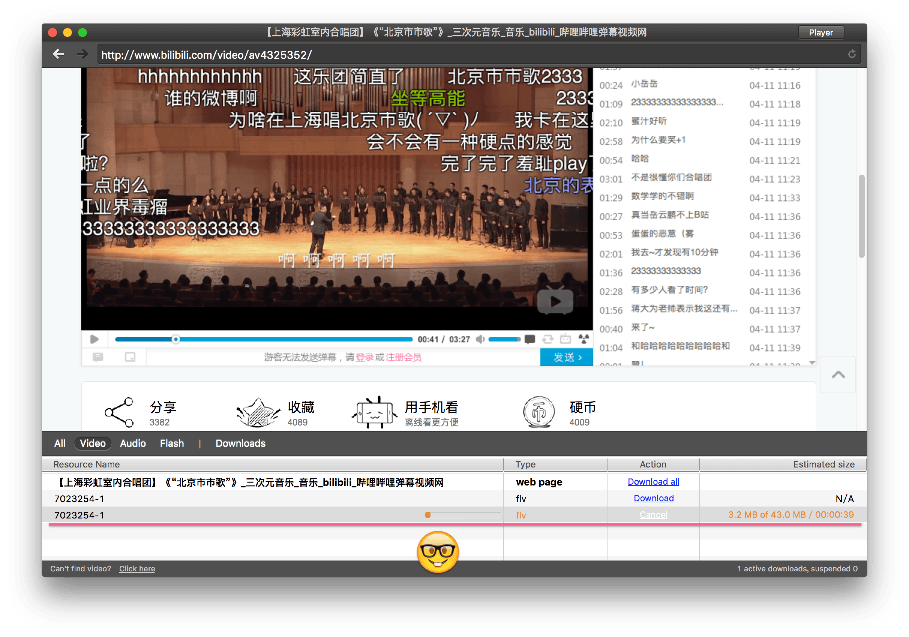Click the down arrow of comment list scrollbar
Screen dimensions: 909x637
812,363
